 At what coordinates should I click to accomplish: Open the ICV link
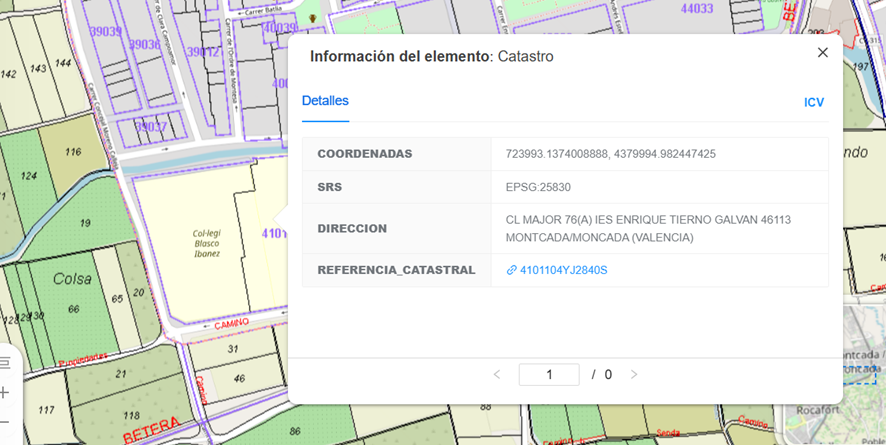[x=814, y=102]
